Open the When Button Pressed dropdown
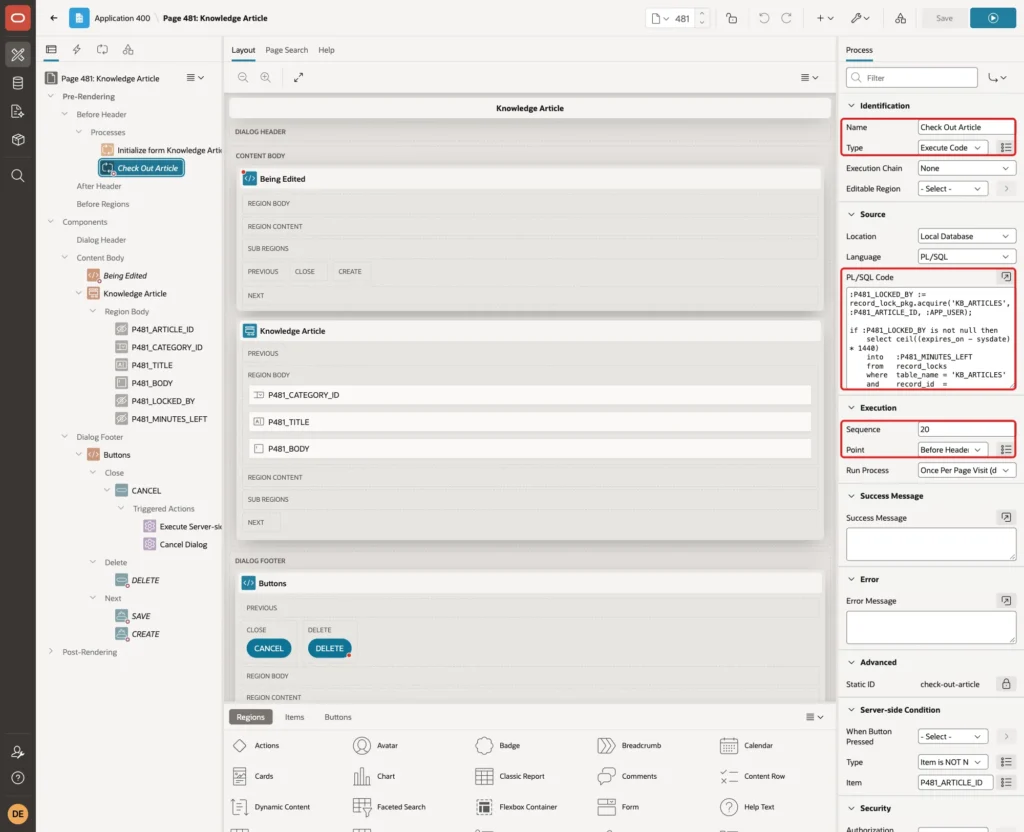 tap(952, 737)
